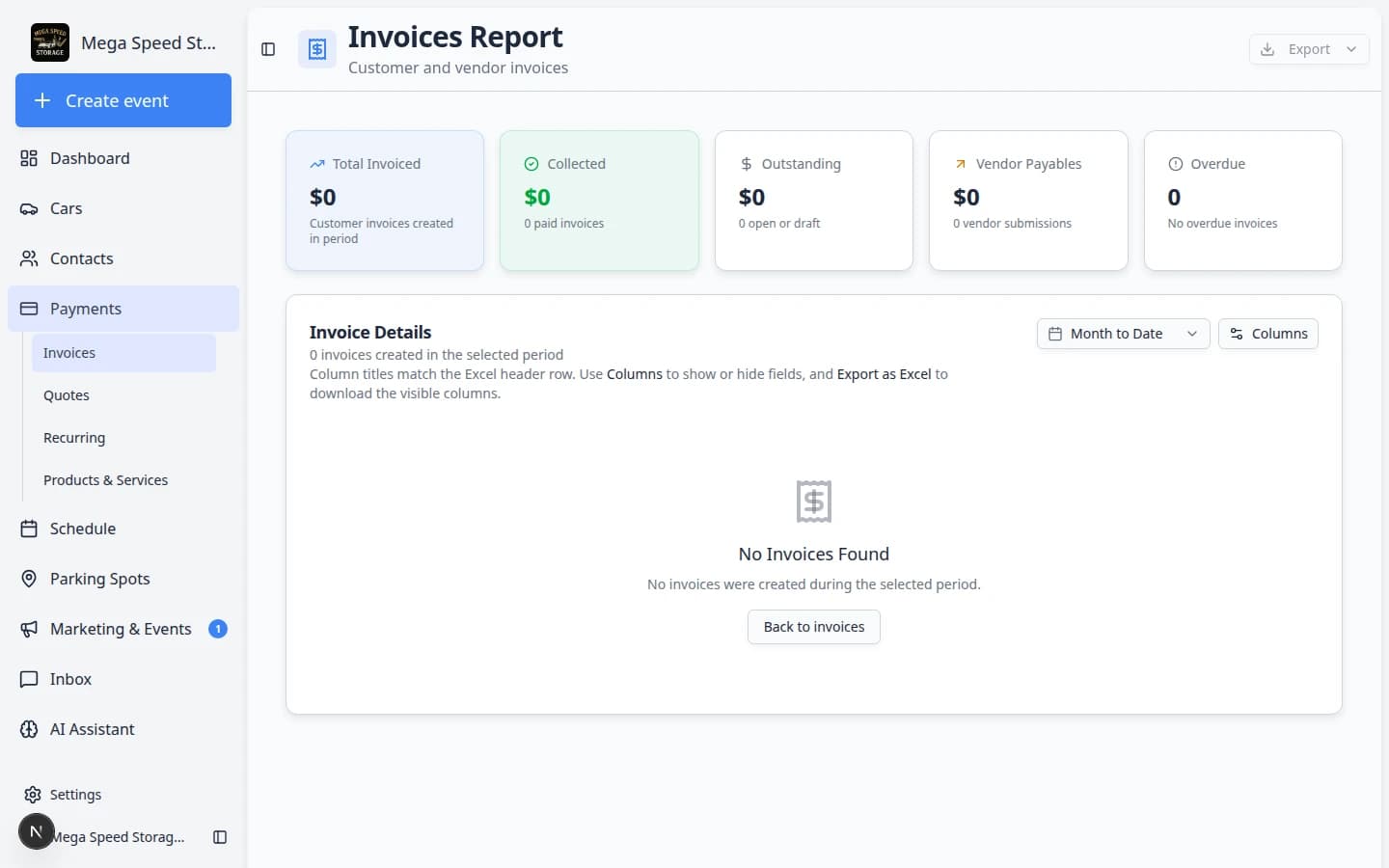Open Inbox
This screenshot has height=868, width=1389.
point(123,679)
